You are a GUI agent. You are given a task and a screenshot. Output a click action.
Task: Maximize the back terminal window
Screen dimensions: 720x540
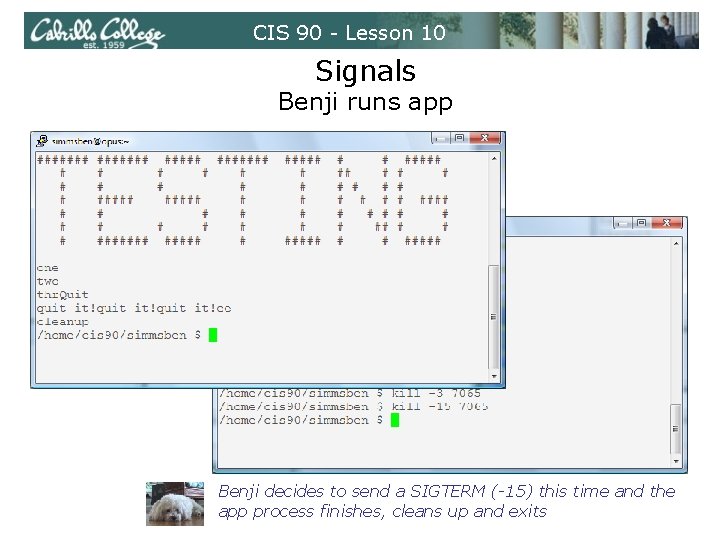[x=641, y=223]
